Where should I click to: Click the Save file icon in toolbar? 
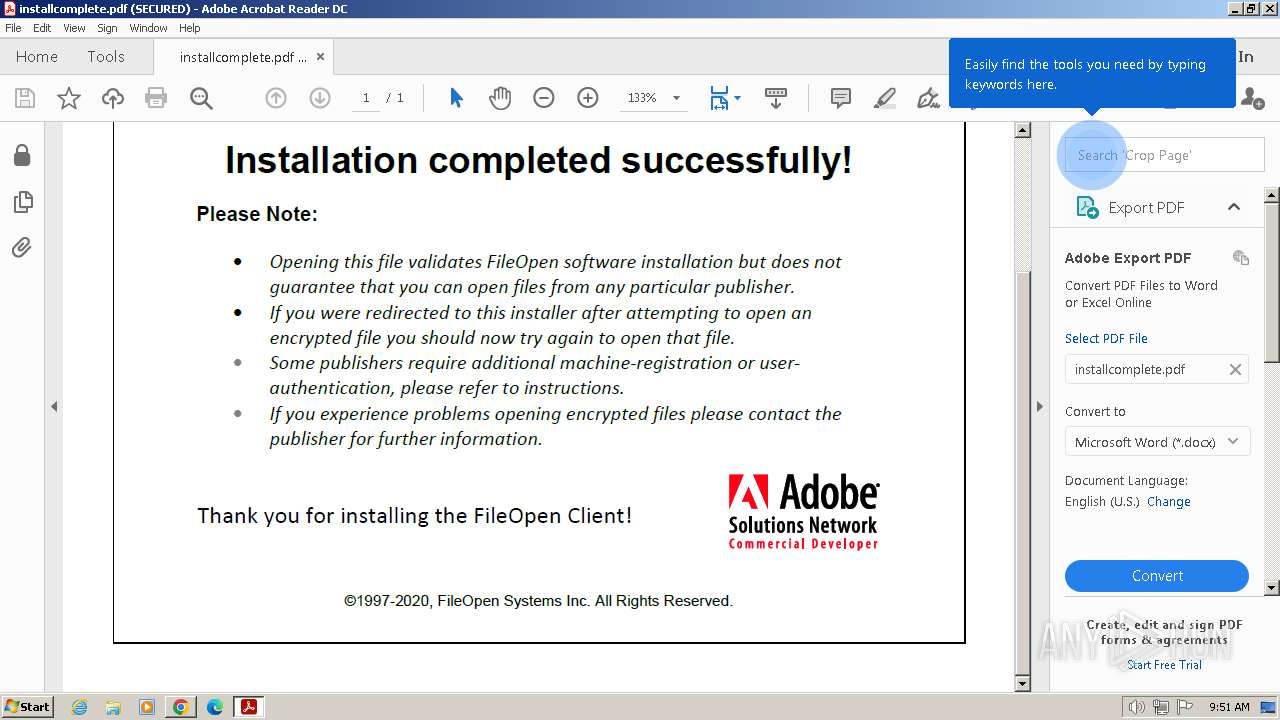point(25,98)
